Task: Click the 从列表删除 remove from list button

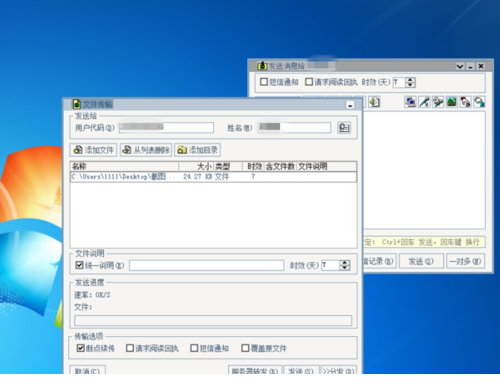Action: click(x=146, y=150)
